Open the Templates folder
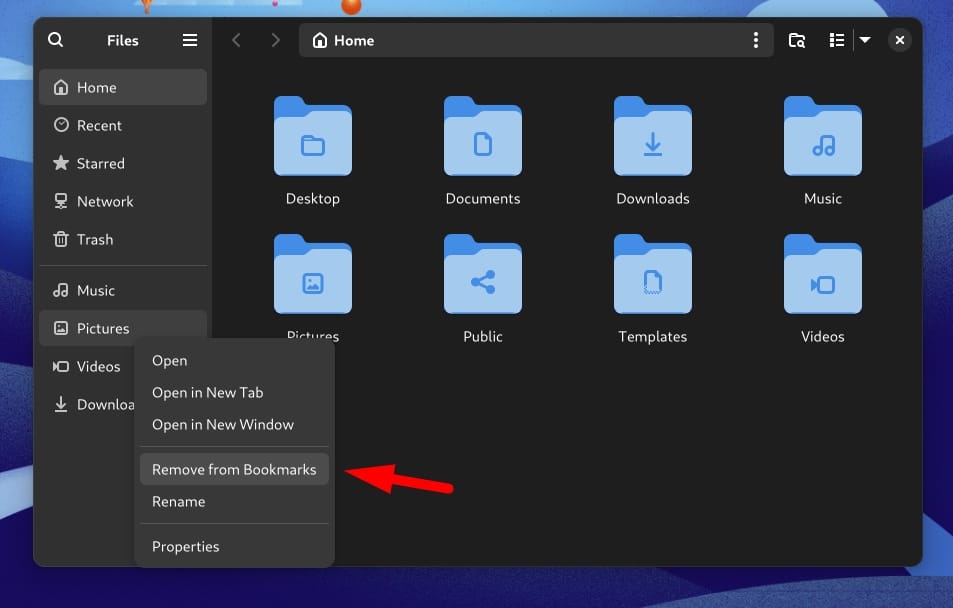The height and width of the screenshot is (608, 953). click(652, 275)
